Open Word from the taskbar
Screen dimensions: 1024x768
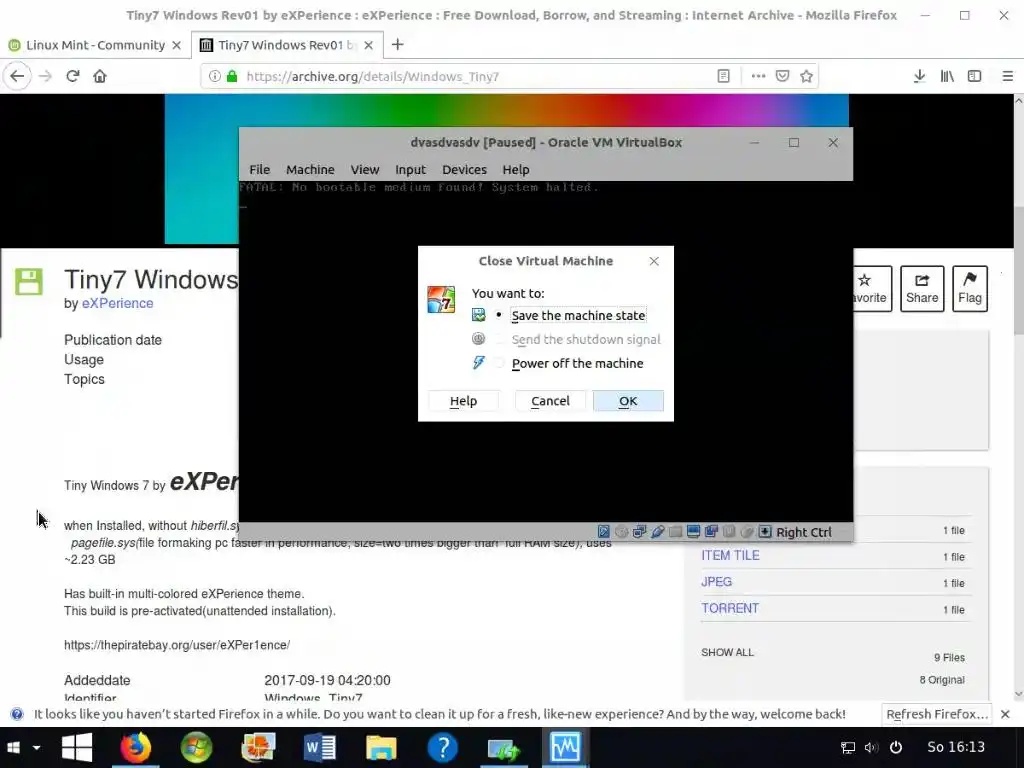click(x=320, y=748)
